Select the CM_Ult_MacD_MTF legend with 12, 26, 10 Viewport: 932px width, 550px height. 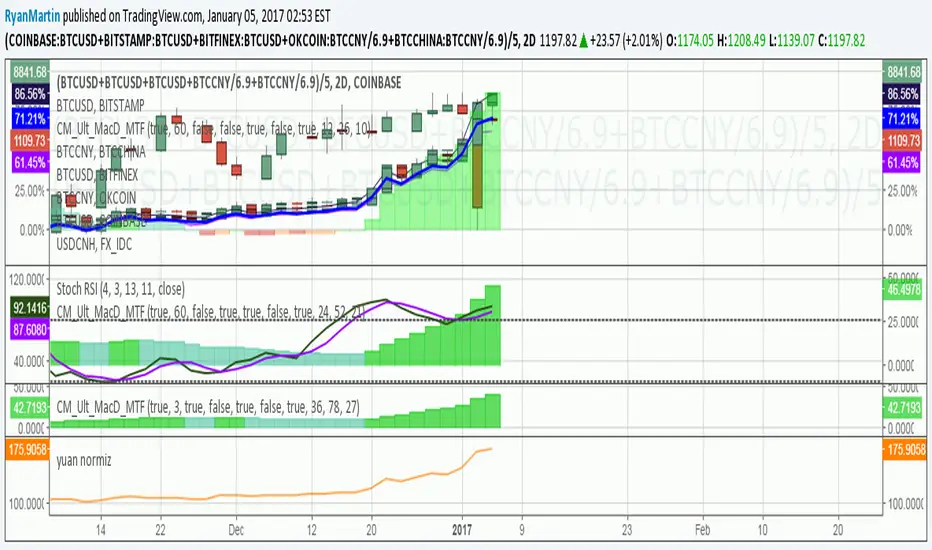click(x=214, y=128)
